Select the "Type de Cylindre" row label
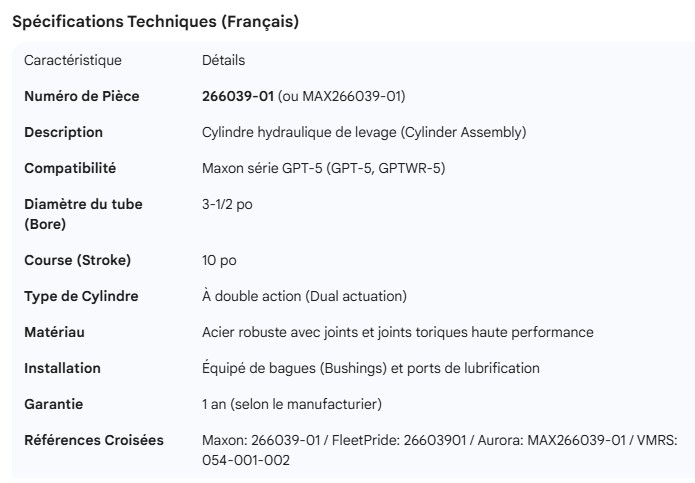695x483 pixels. 81,296
